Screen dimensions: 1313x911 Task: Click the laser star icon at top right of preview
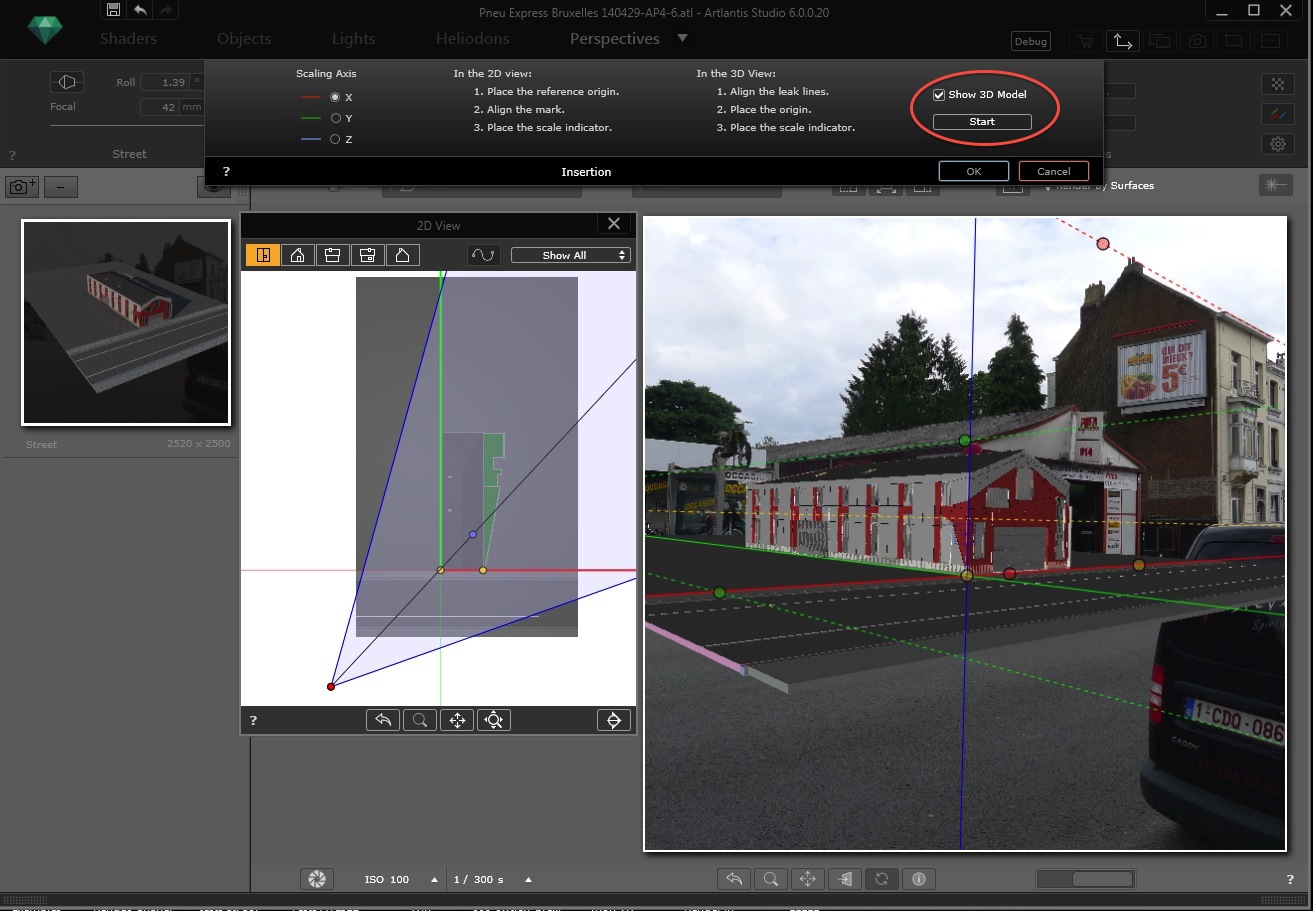coord(1275,185)
